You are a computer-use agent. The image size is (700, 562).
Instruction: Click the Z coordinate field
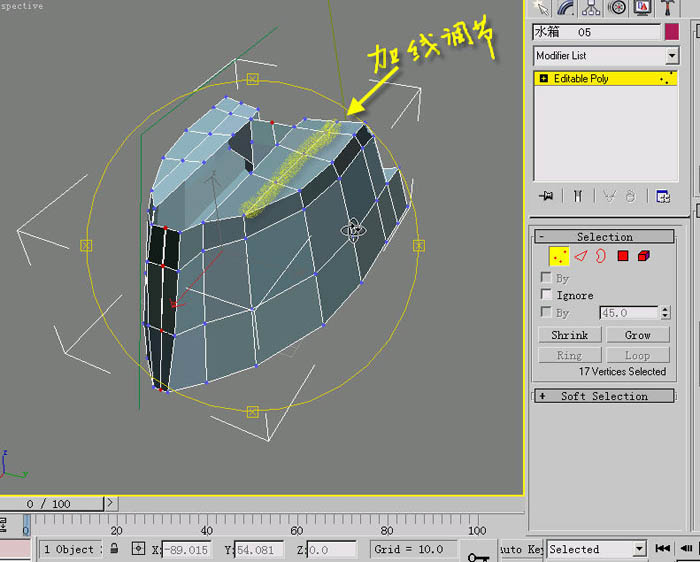pyautogui.click(x=332, y=550)
